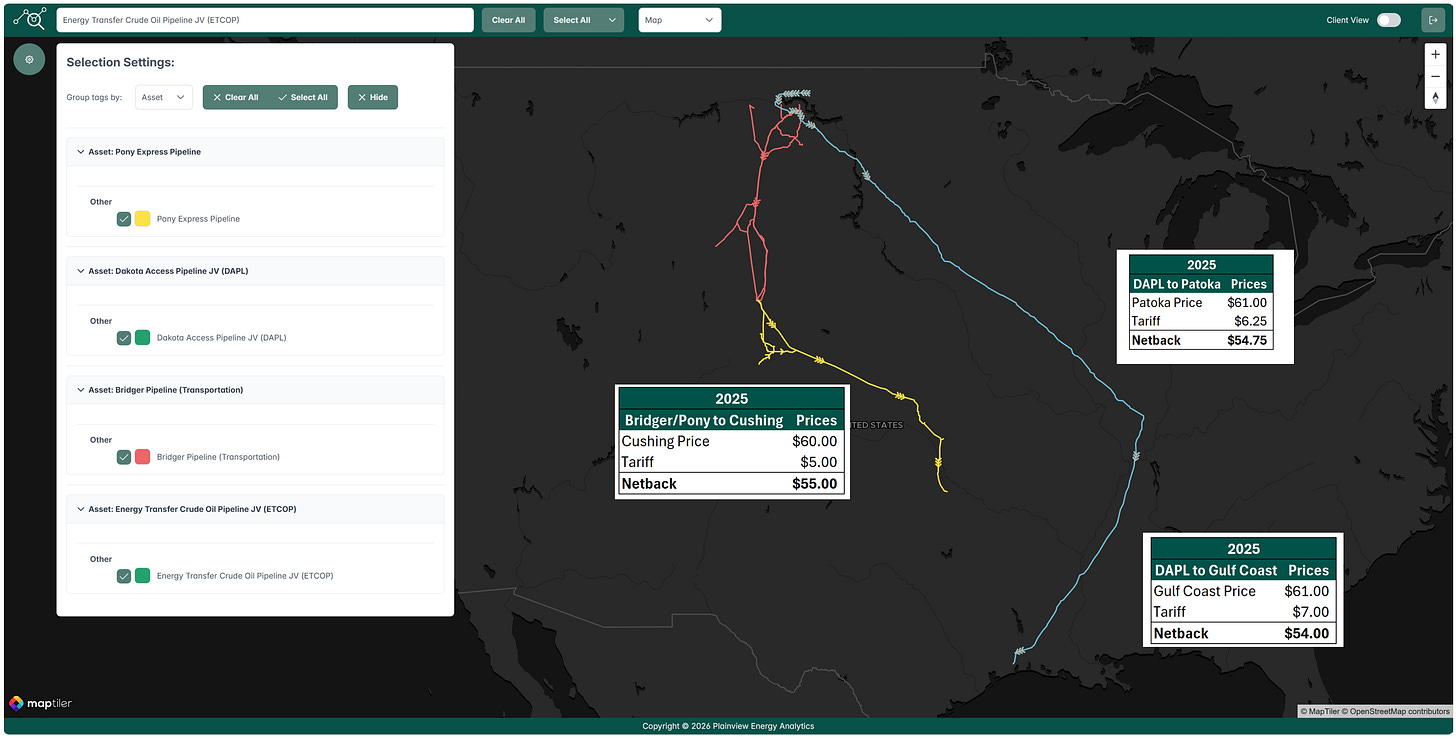Click Clear All in Selection Settings
The height and width of the screenshot is (739, 1456).
tap(236, 97)
